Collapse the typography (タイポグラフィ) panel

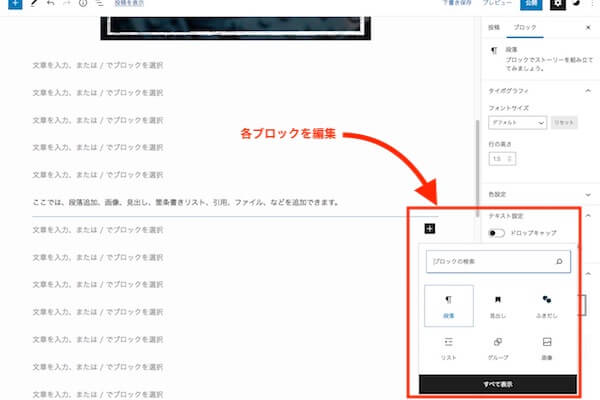588,91
